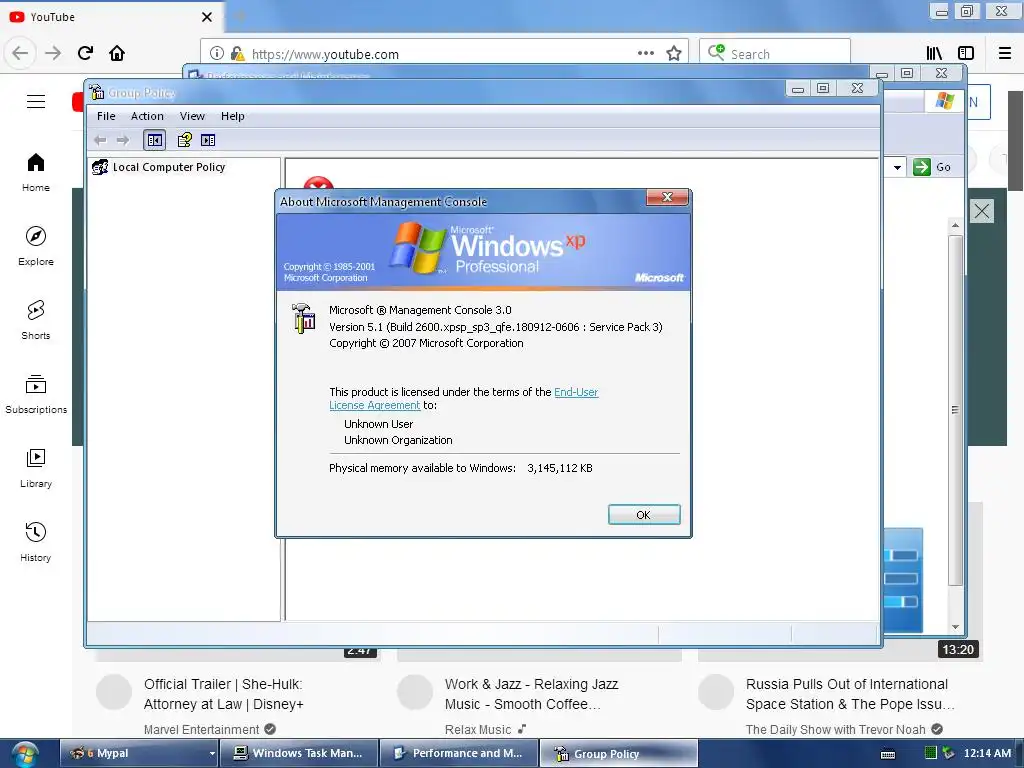The image size is (1024, 768).
Task: Toggle the browser sidebar icon
Action: point(966,53)
